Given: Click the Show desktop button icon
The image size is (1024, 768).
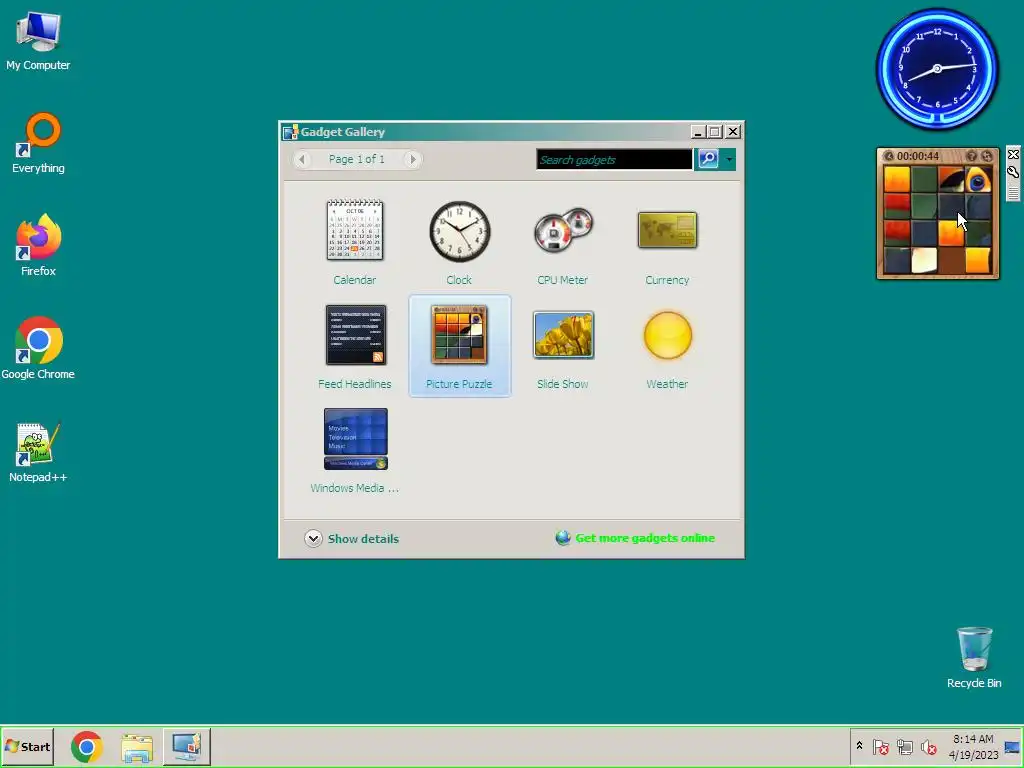Looking at the screenshot, I should [x=1013, y=746].
